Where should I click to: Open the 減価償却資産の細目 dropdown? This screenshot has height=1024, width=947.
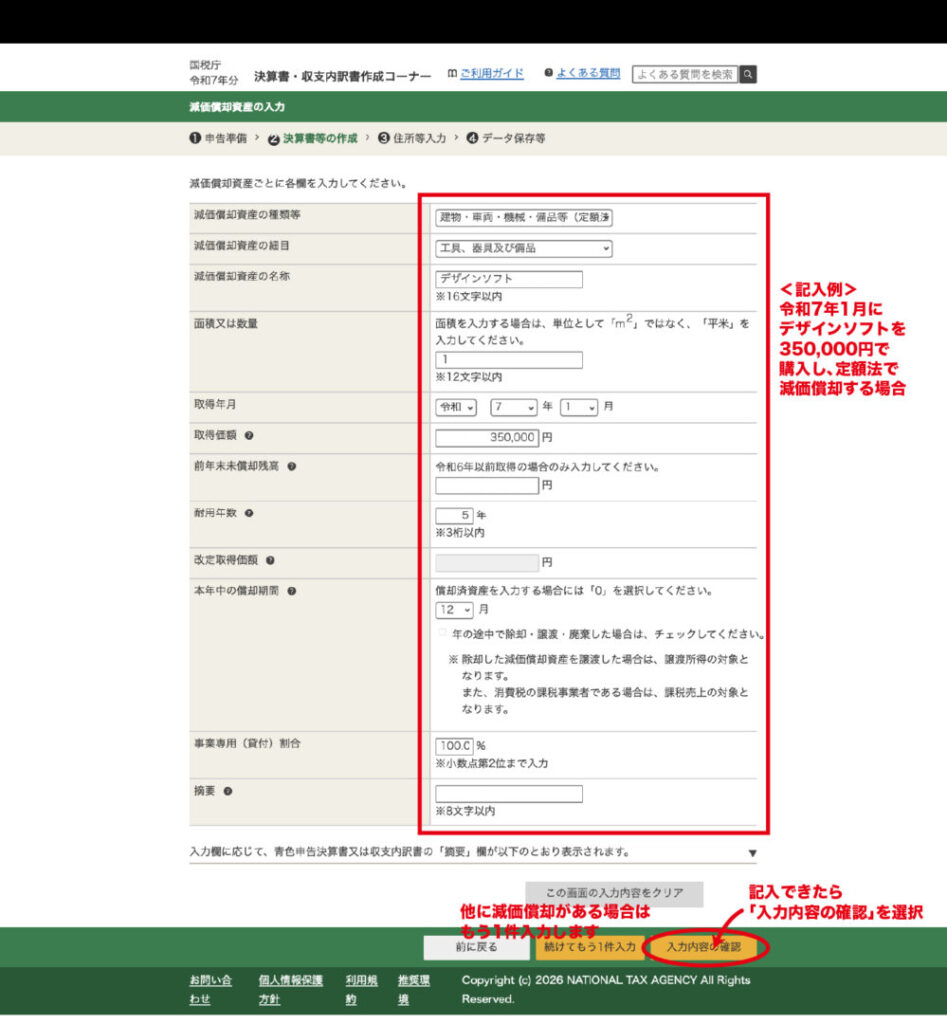[524, 248]
